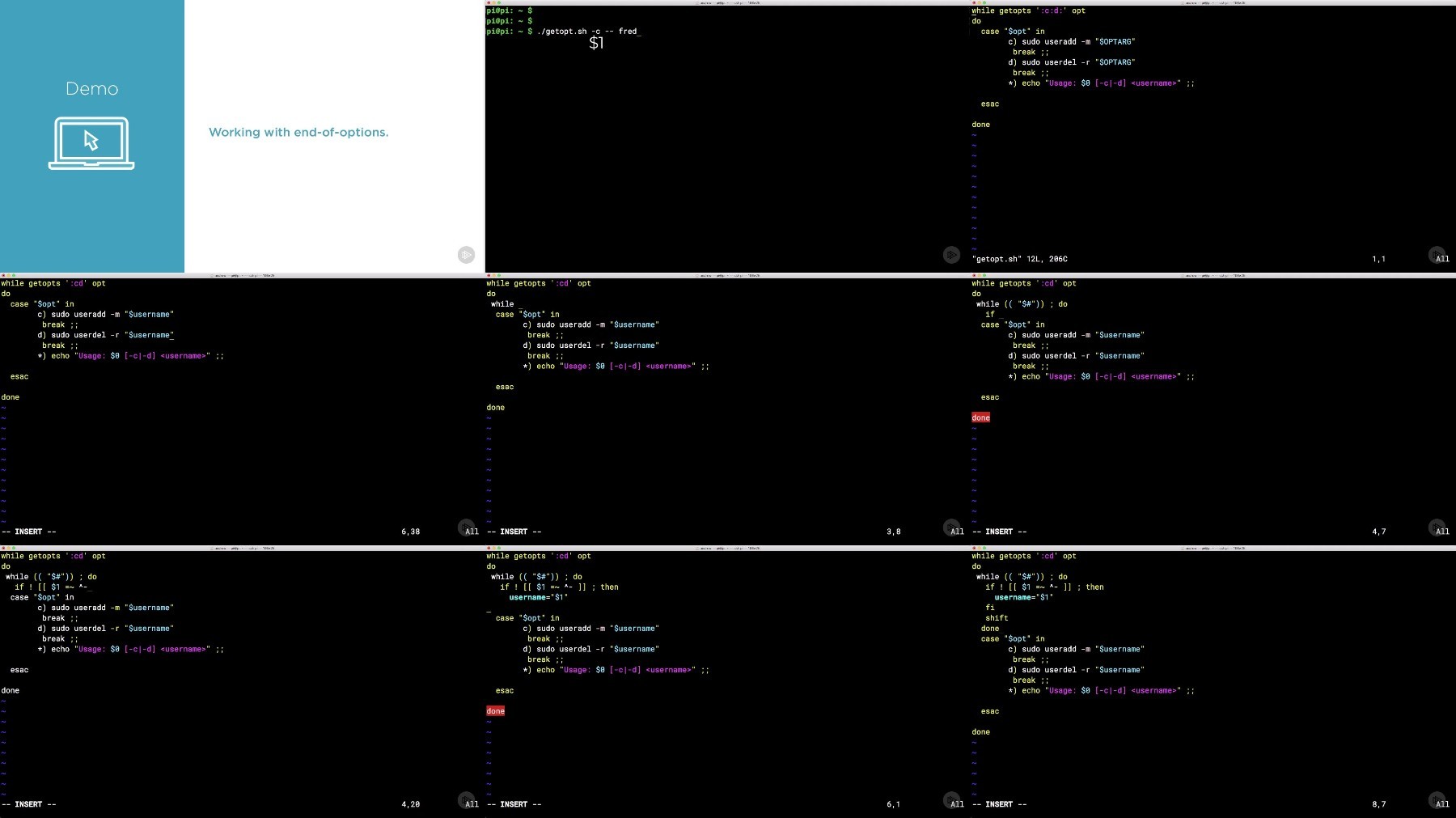Click the lone "while" line in 3,8 frame
Screen dimensions: 1456x818
click(502, 304)
